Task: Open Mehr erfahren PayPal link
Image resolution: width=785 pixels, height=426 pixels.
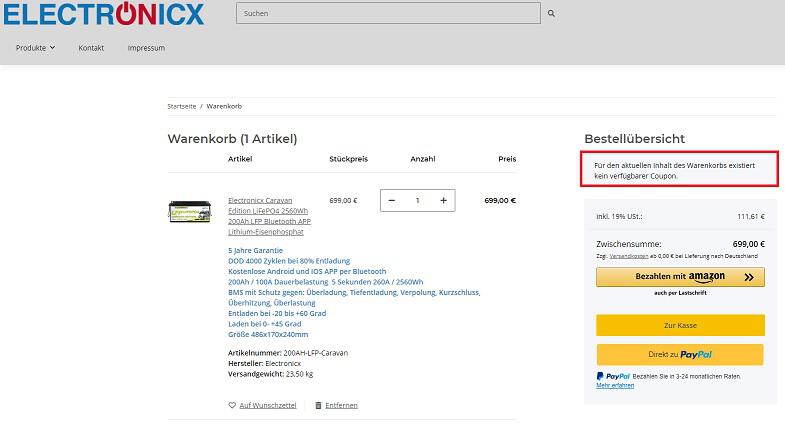Action: coord(615,385)
